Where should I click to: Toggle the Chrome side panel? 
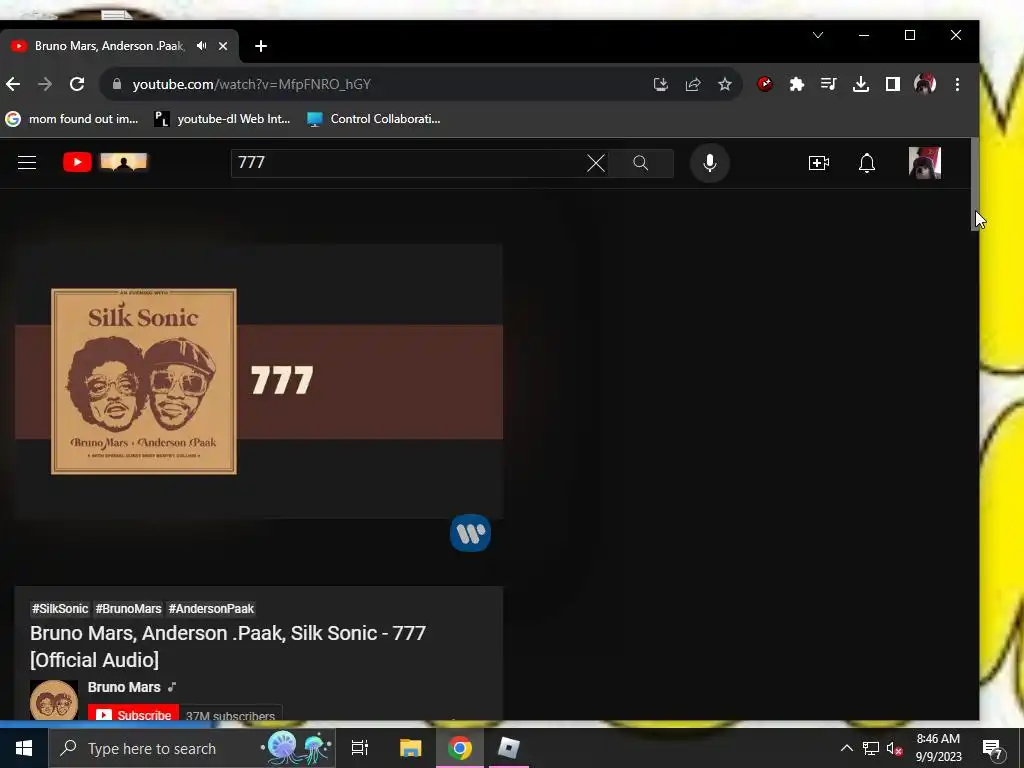893,84
